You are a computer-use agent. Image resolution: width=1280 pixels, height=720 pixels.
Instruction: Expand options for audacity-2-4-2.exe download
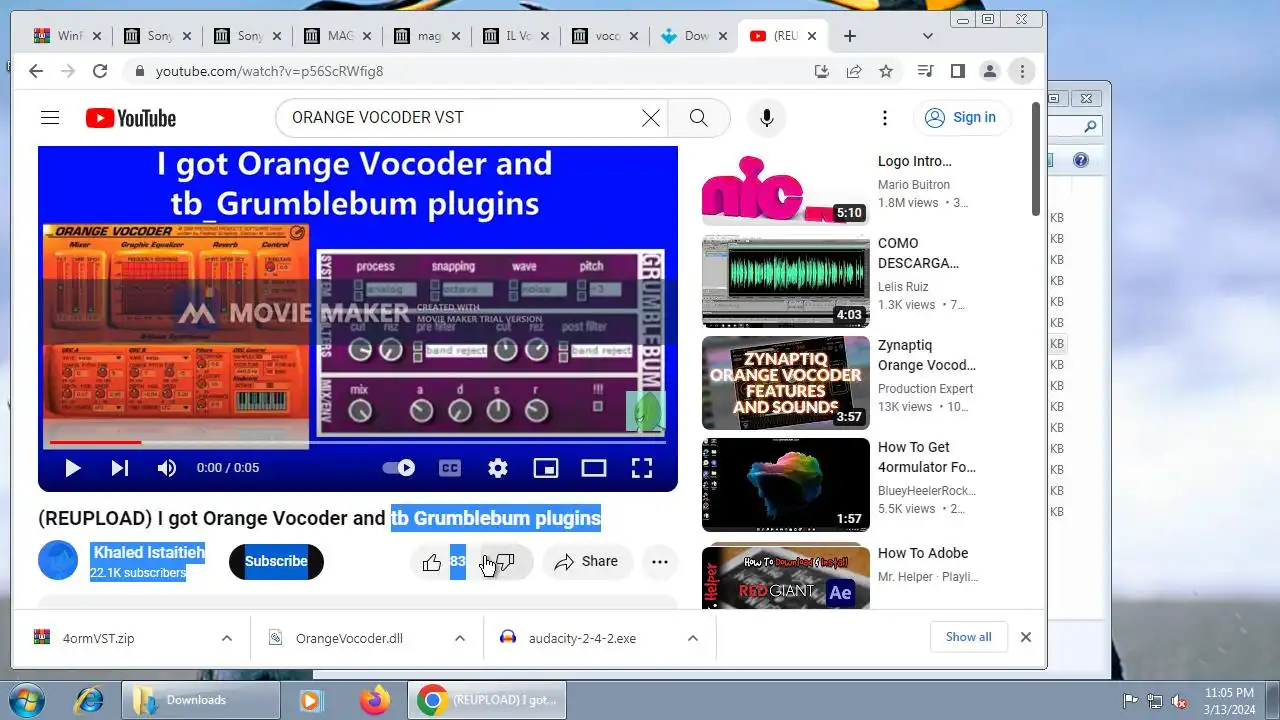point(693,638)
